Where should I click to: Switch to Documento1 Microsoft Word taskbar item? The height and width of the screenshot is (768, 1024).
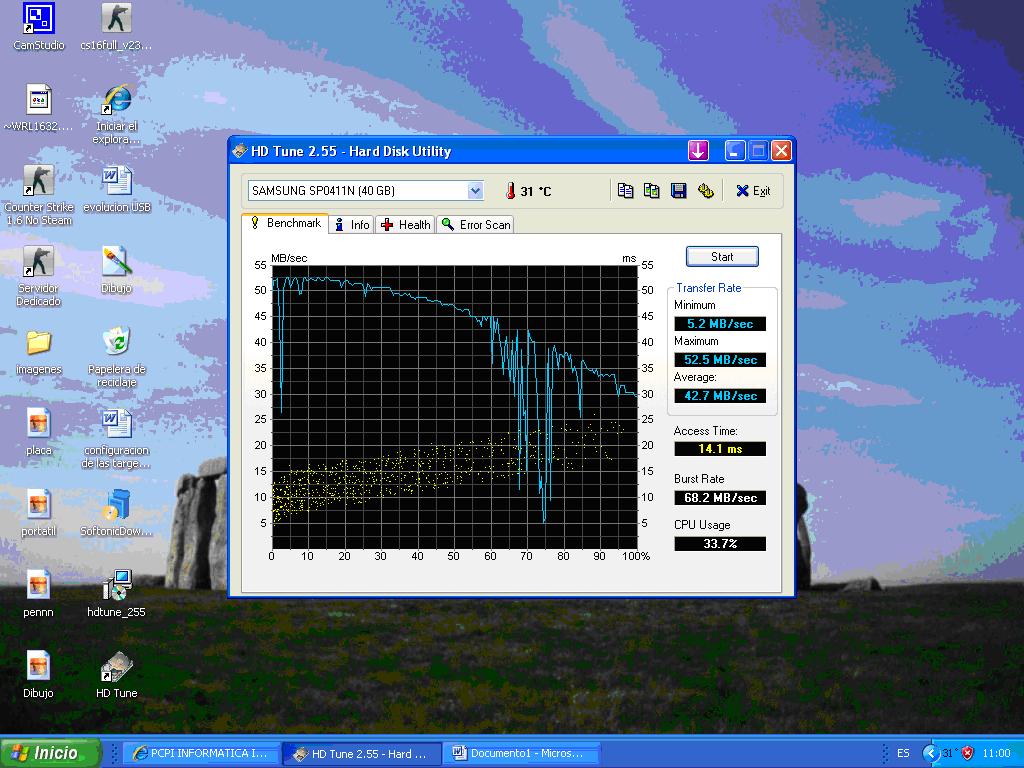(x=521, y=753)
